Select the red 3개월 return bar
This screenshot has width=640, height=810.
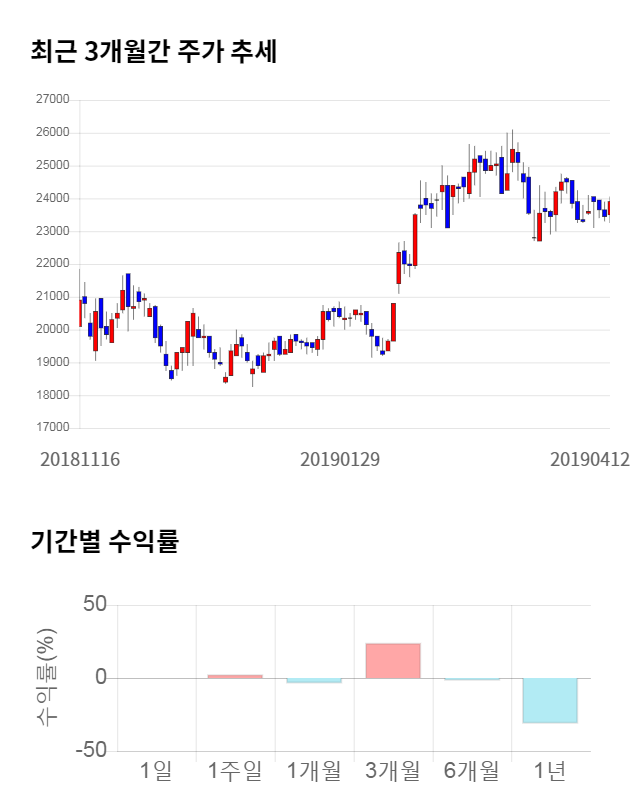coord(392,661)
